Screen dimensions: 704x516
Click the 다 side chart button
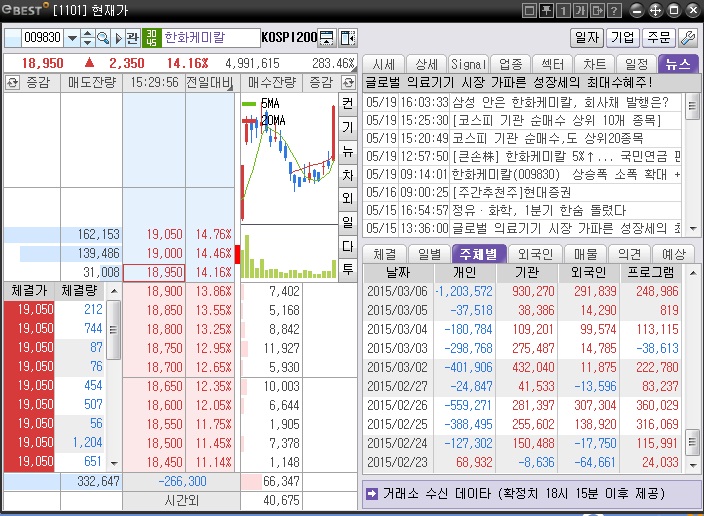point(348,246)
